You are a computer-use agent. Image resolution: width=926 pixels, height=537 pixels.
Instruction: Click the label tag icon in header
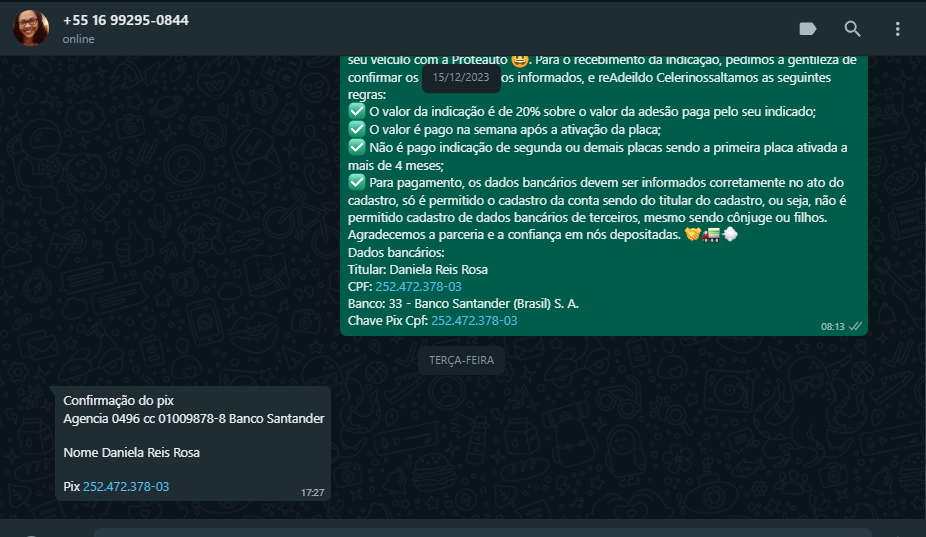click(x=807, y=29)
